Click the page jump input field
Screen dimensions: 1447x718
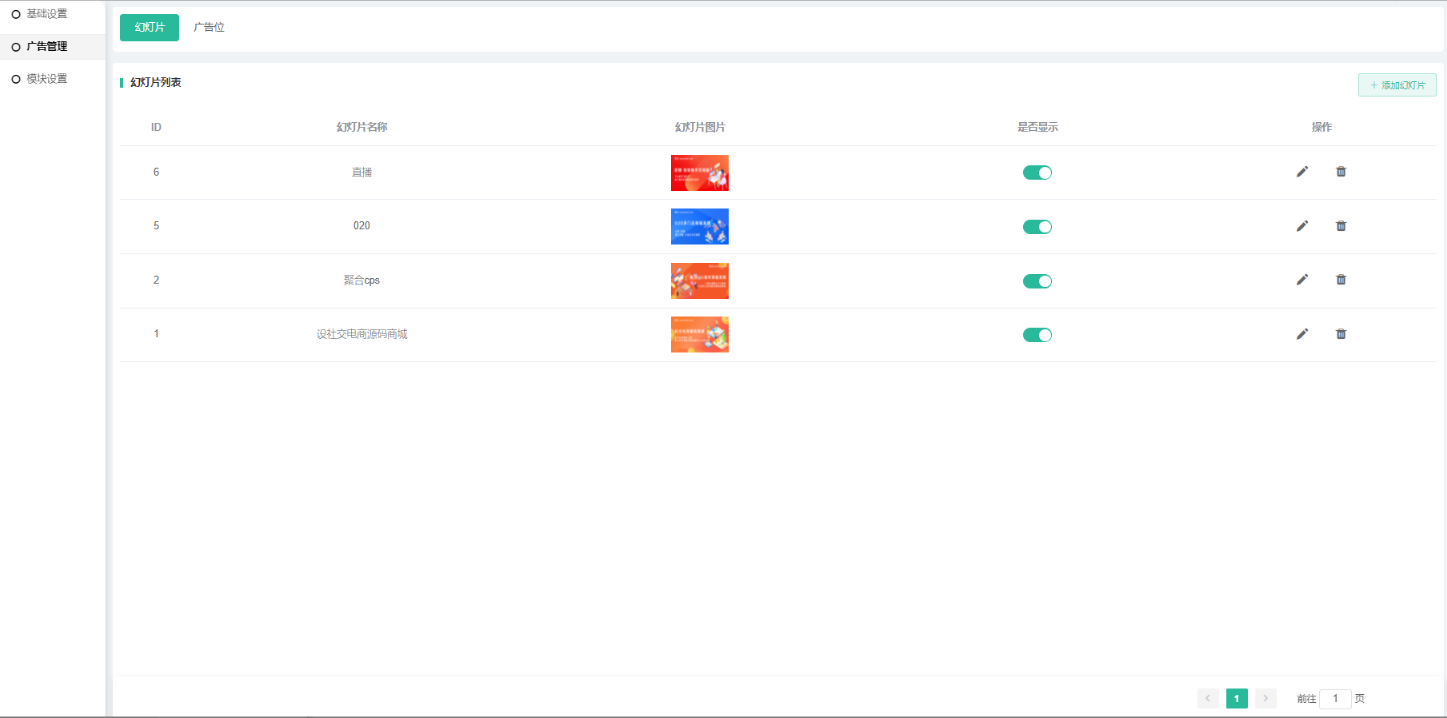(1335, 699)
